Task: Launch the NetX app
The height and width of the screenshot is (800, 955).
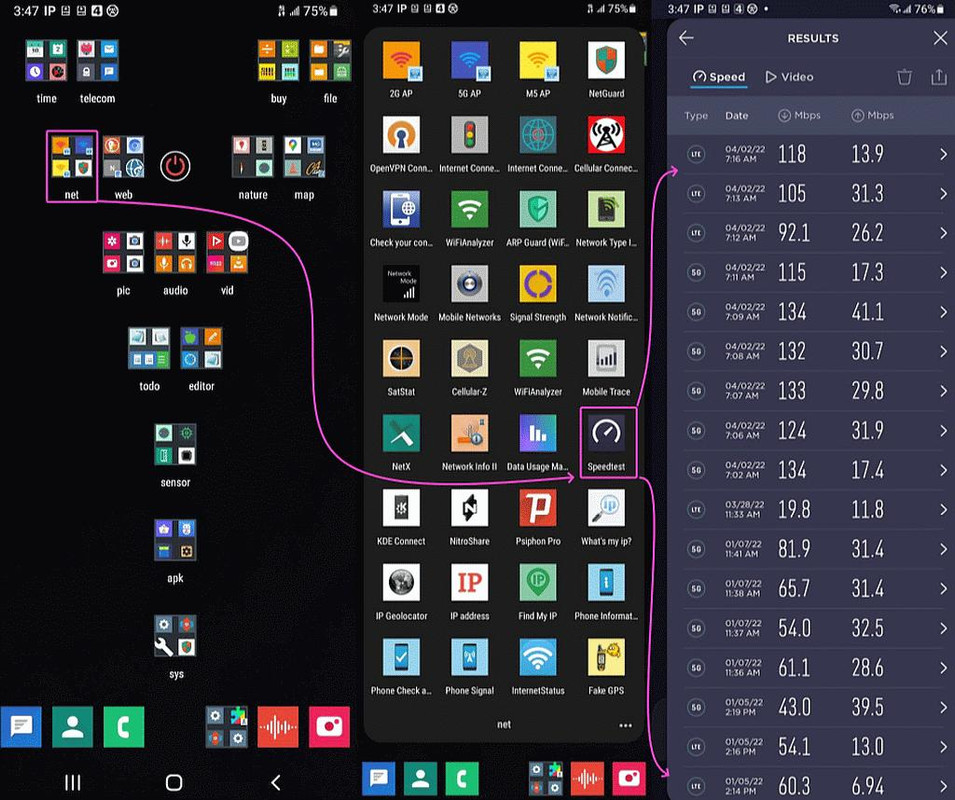Action: tap(401, 433)
